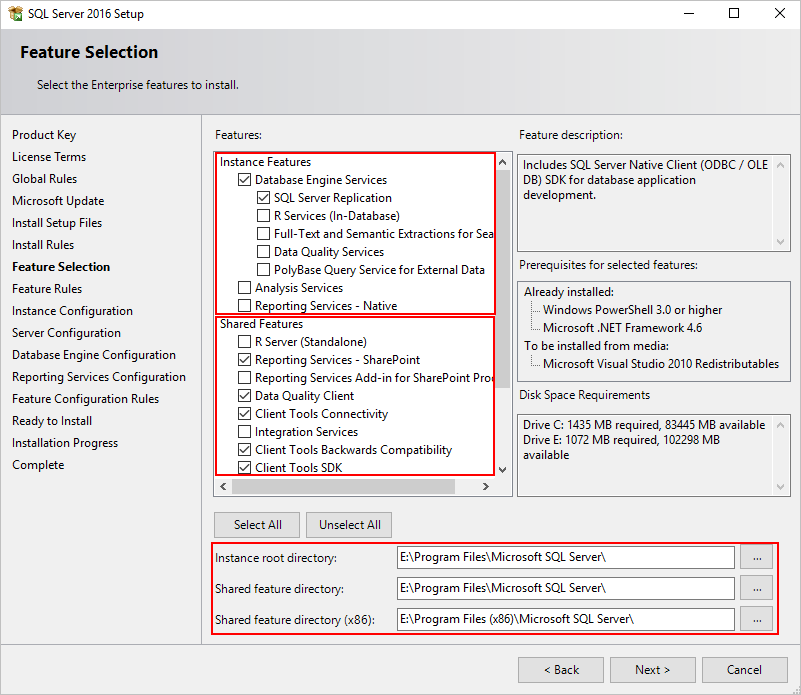Select the Product Key step
This screenshot has width=801, height=695.
[44, 135]
